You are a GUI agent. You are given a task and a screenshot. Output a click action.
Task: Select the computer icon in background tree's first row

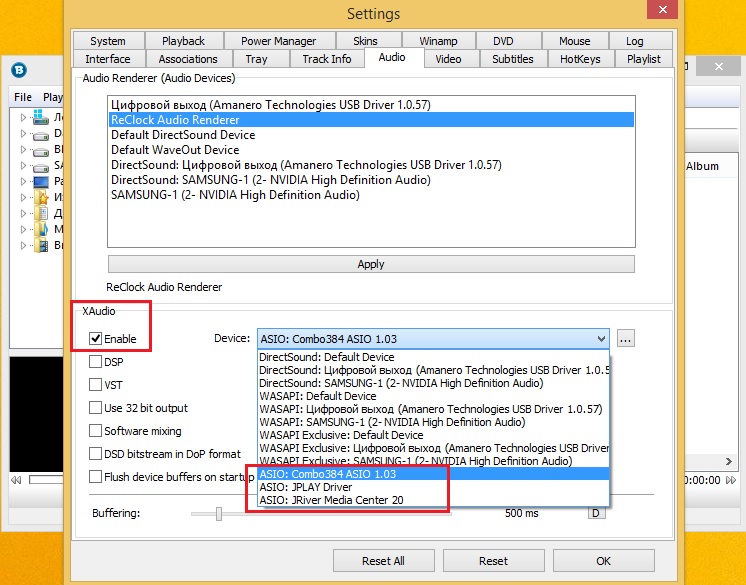pyautogui.click(x=41, y=117)
